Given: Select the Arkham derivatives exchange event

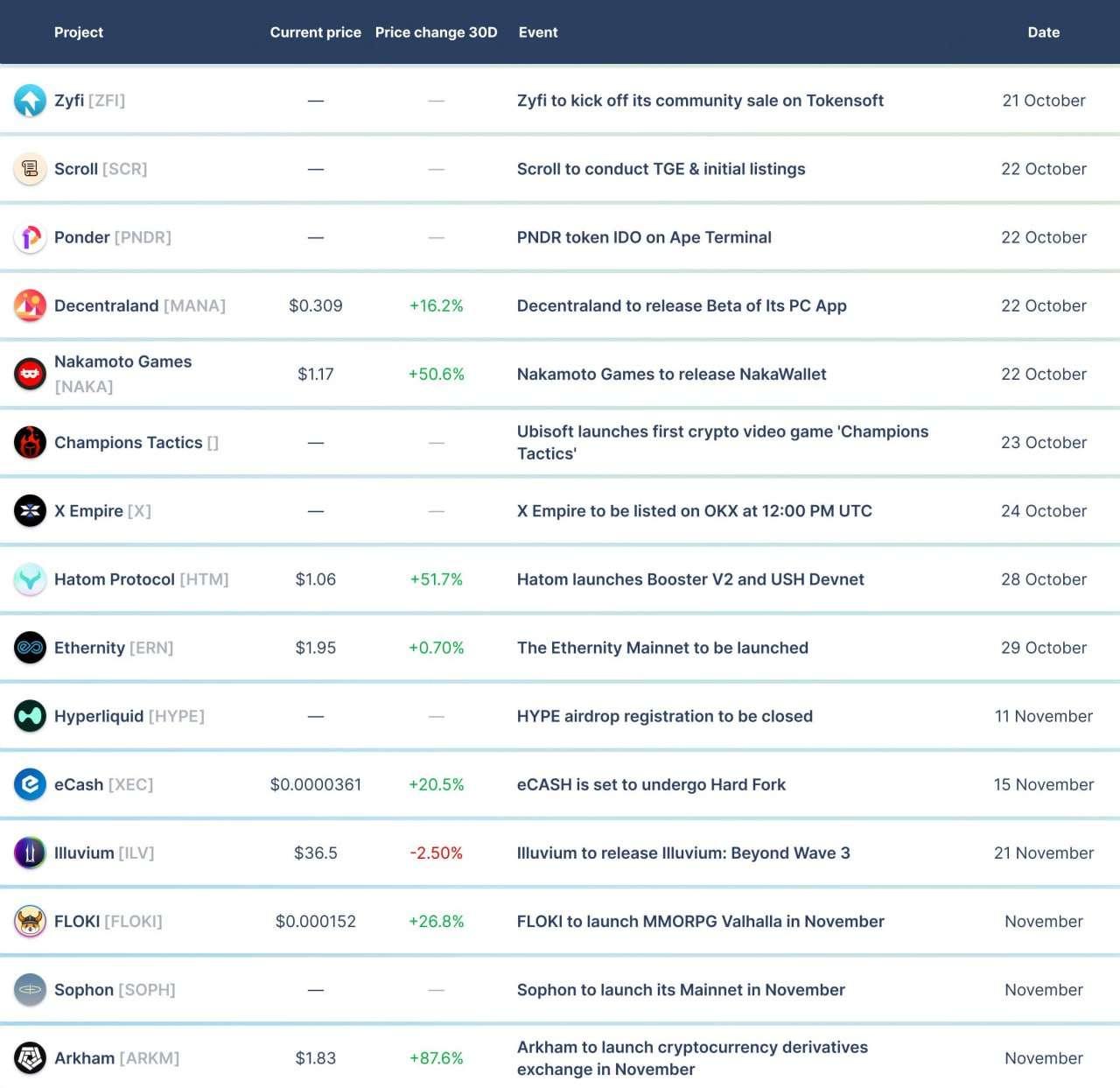Looking at the screenshot, I should 692,1058.
